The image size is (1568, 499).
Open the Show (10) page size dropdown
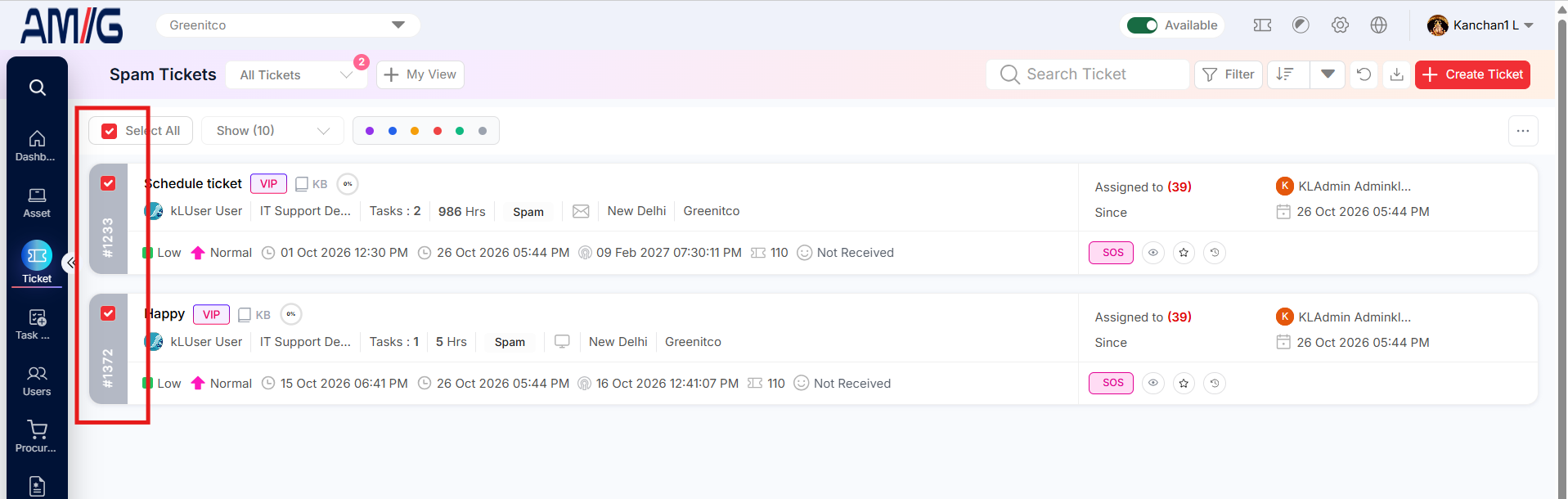272,131
